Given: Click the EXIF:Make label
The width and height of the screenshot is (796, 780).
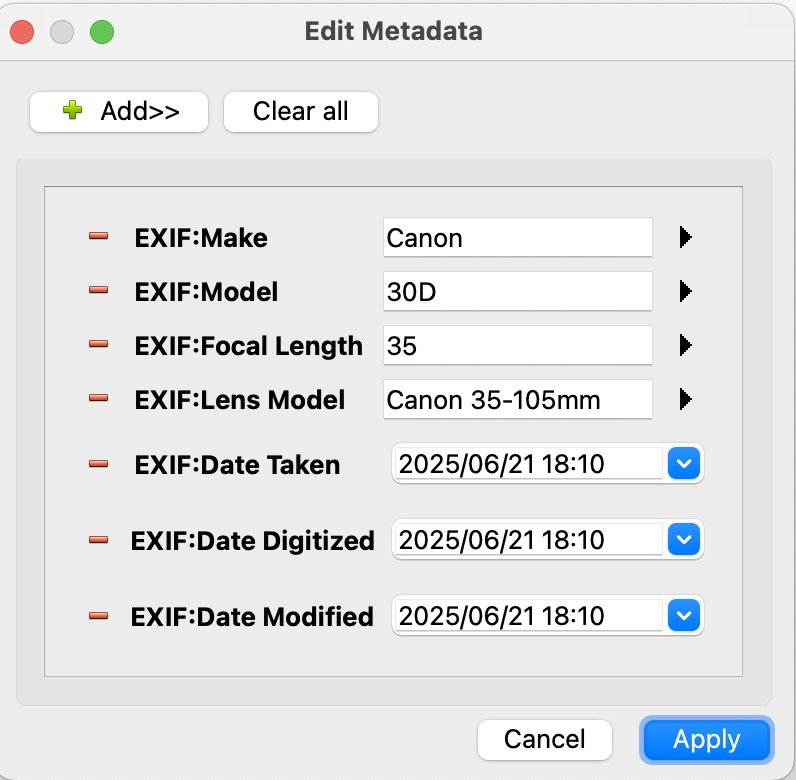Looking at the screenshot, I should click(x=201, y=238).
